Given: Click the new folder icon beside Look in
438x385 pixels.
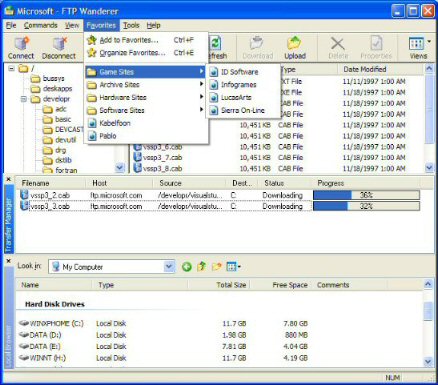Looking at the screenshot, I should pos(217,267).
